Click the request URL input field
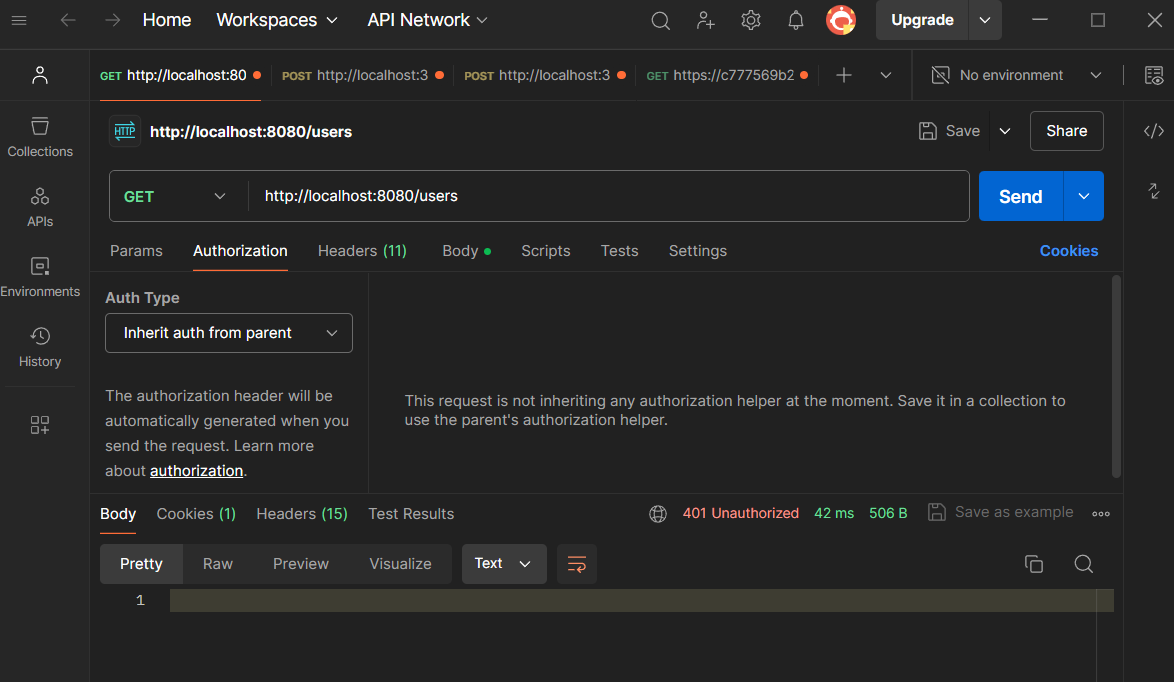 [609, 196]
